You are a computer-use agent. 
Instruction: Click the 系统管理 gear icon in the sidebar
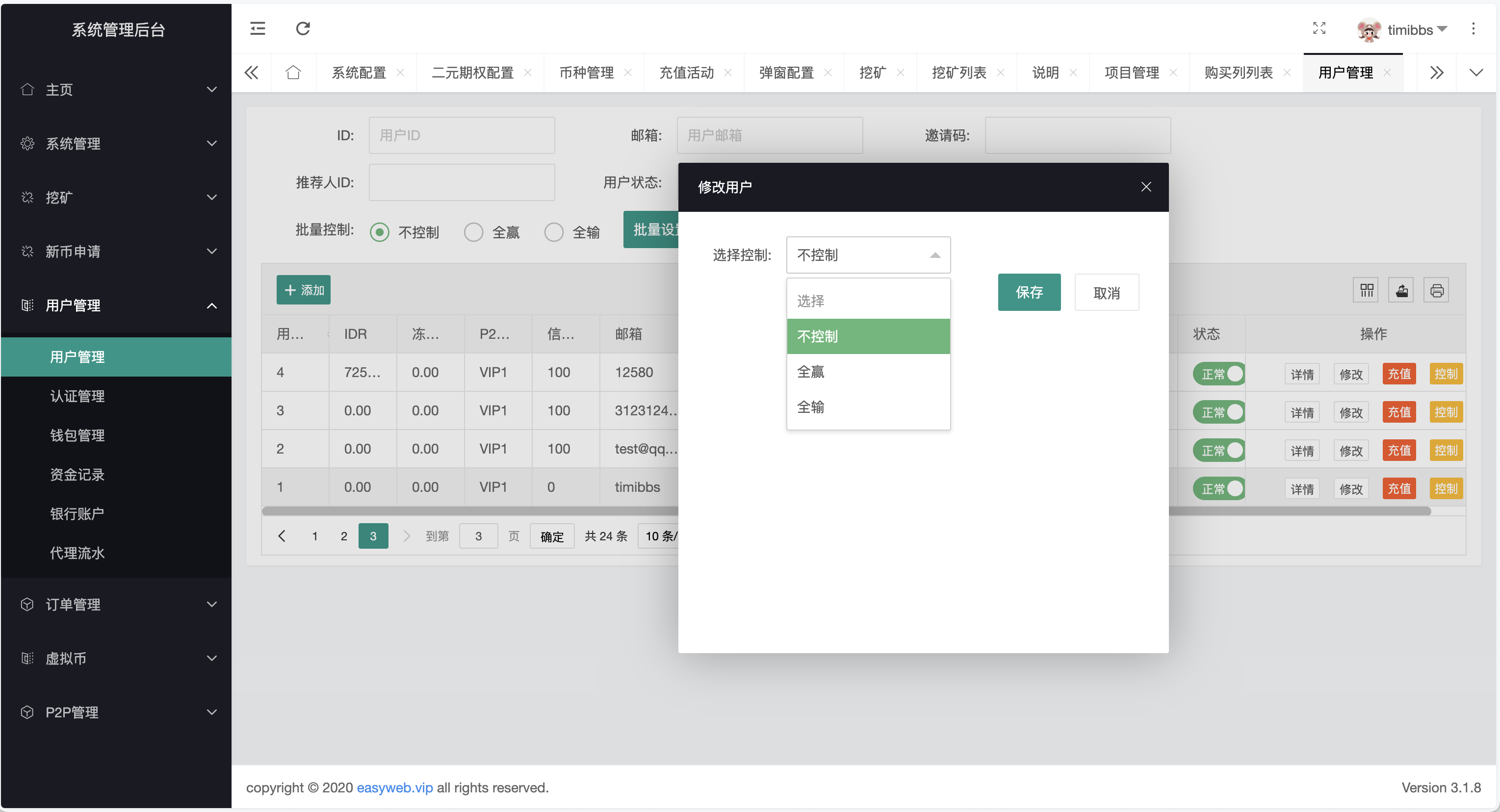coord(27,143)
